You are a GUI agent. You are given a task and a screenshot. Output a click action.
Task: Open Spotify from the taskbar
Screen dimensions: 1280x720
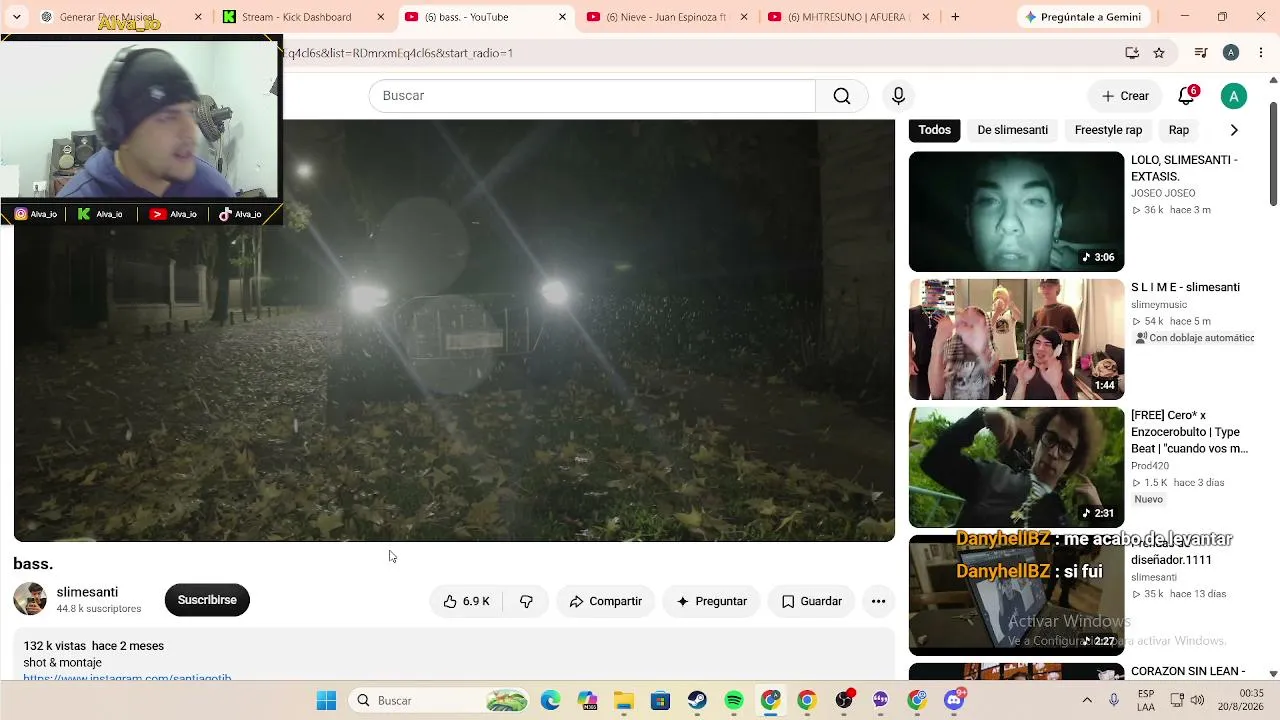[x=734, y=701]
